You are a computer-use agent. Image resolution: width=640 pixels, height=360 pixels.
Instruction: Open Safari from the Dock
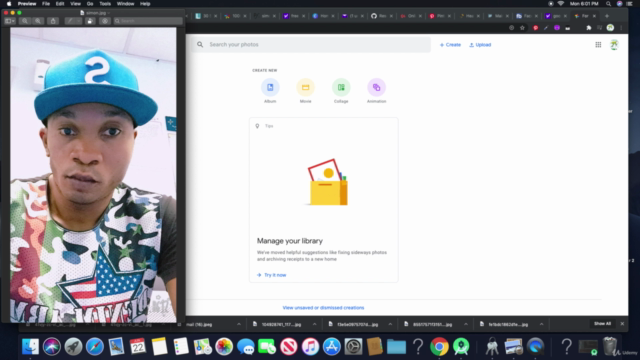95,347
